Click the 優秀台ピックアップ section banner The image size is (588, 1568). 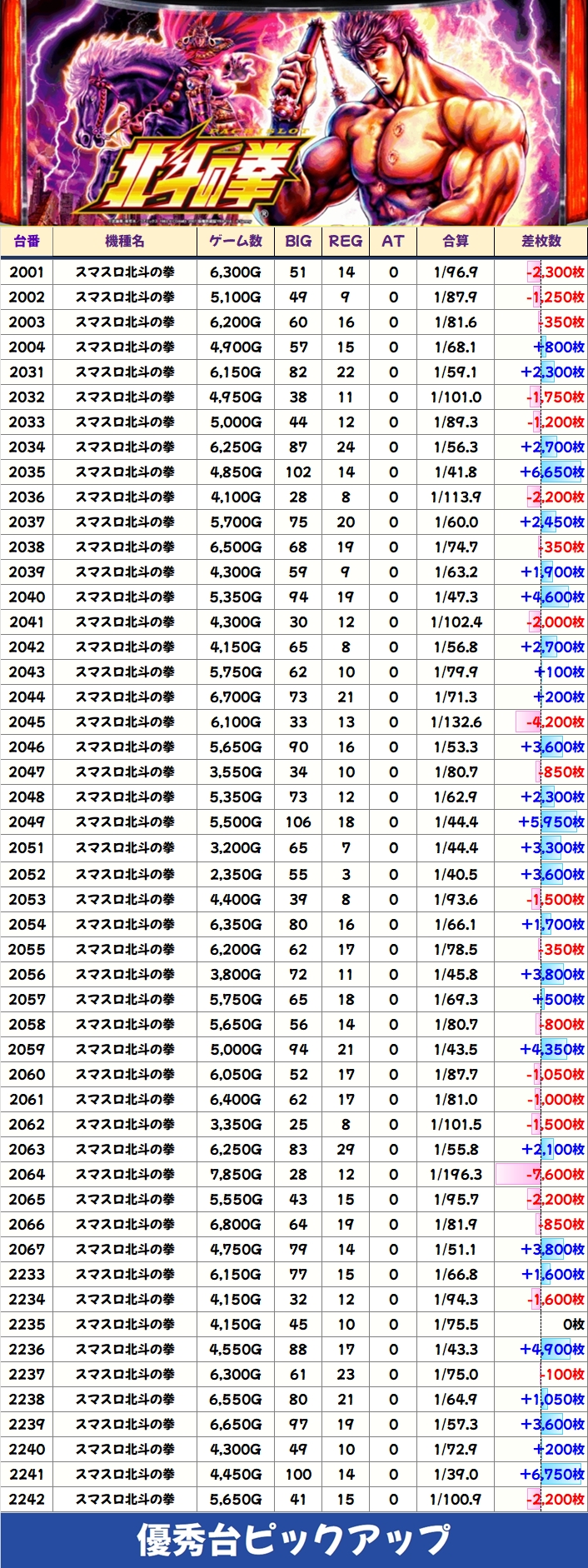pos(294,1540)
